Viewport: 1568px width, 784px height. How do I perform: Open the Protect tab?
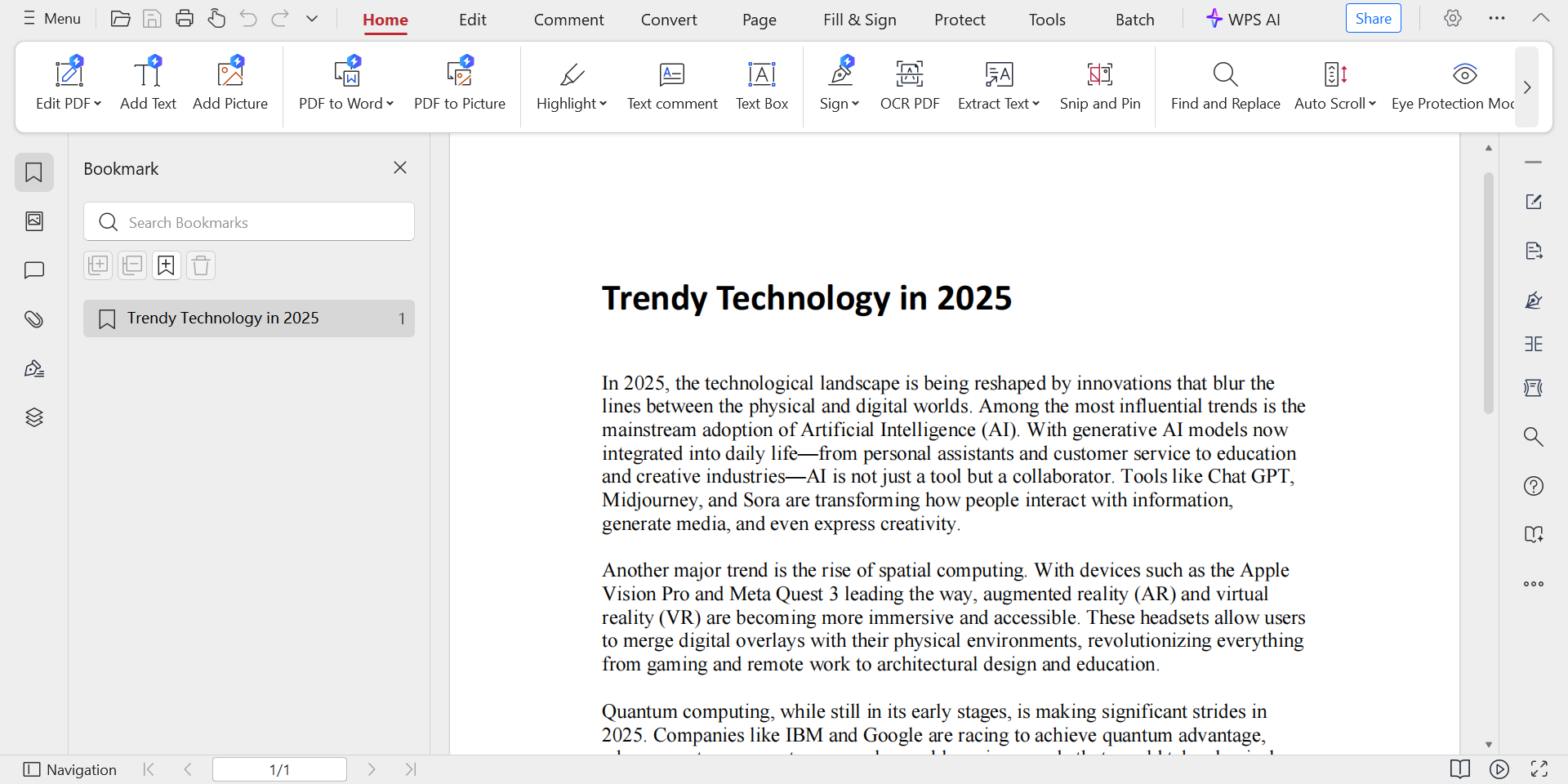pyautogui.click(x=960, y=20)
